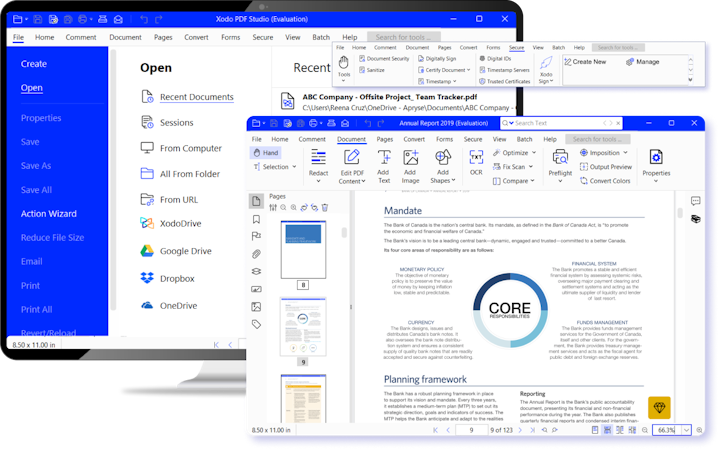
Task: Click the yellow diamond premium badge
Action: click(x=659, y=407)
